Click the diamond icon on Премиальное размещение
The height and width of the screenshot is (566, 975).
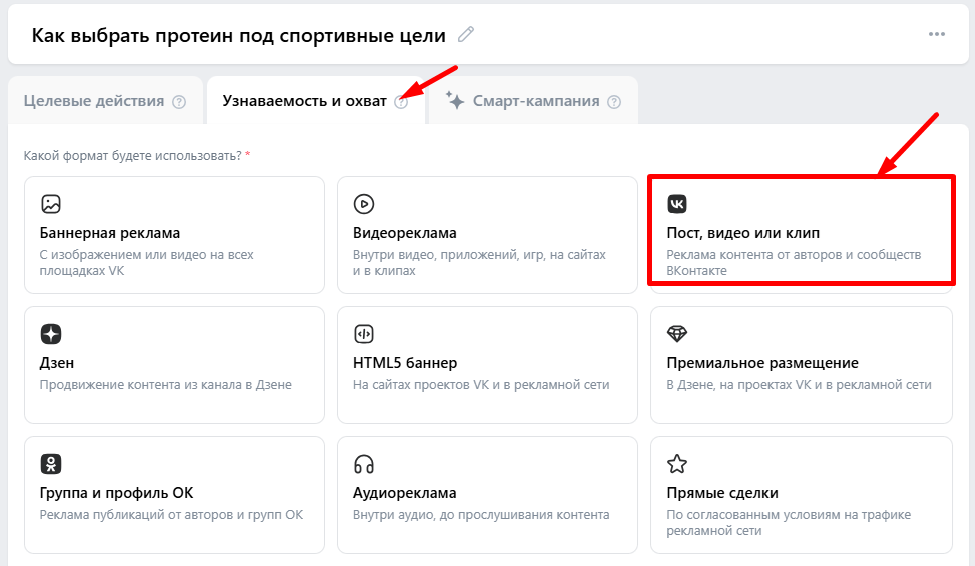[677, 334]
